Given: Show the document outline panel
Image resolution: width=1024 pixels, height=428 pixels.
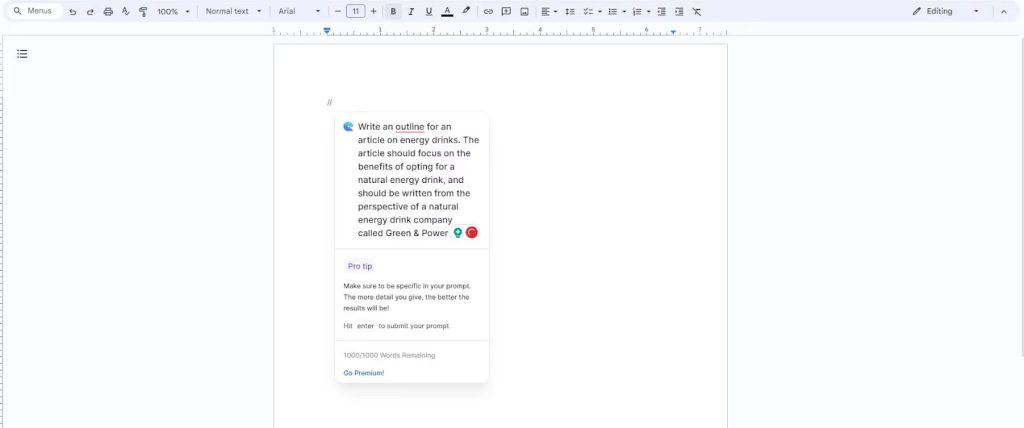Looking at the screenshot, I should pos(22,54).
